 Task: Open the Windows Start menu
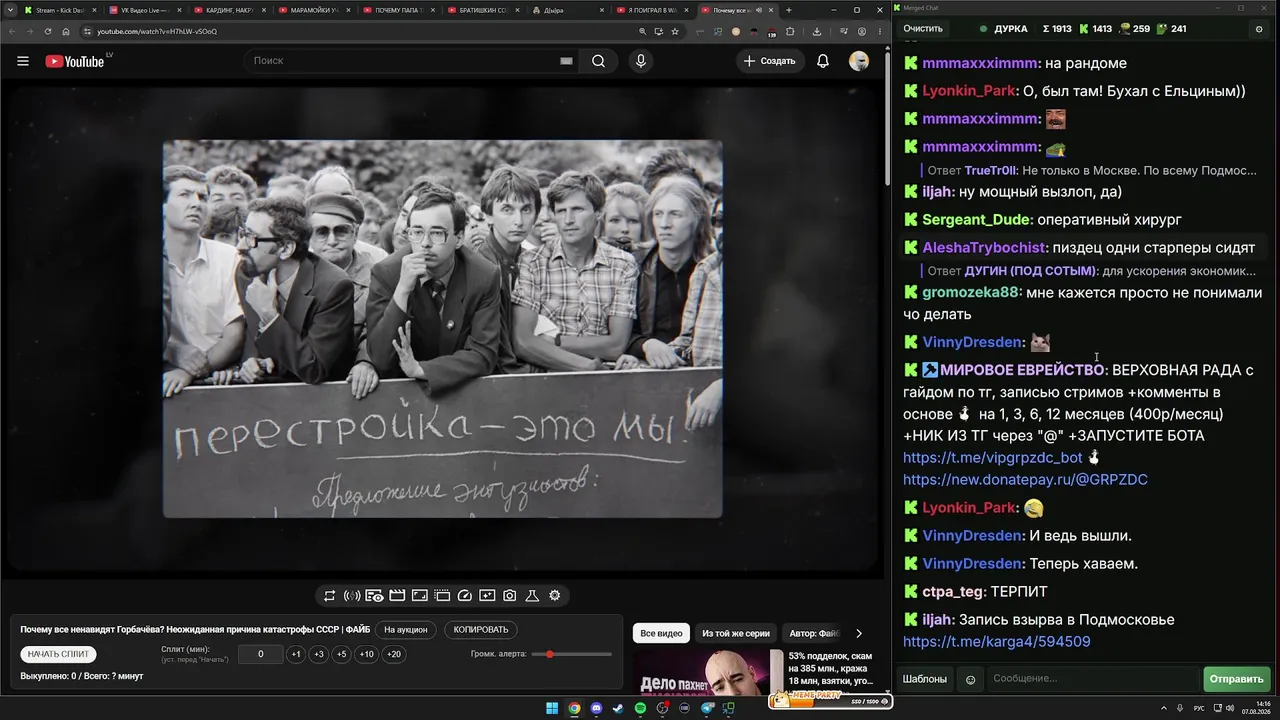point(552,709)
